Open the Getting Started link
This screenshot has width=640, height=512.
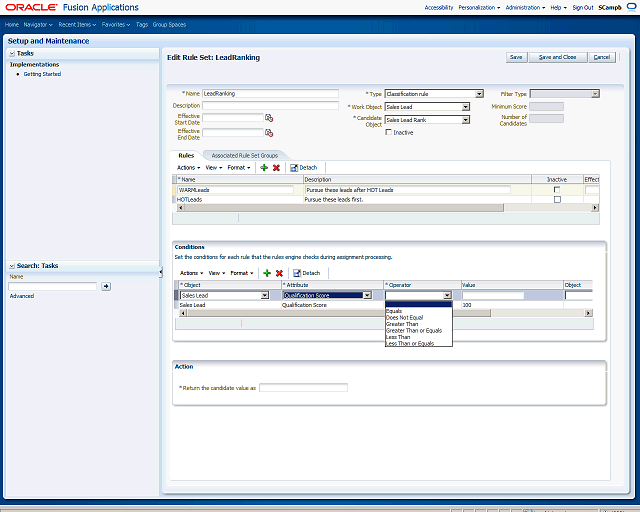click(x=42, y=74)
